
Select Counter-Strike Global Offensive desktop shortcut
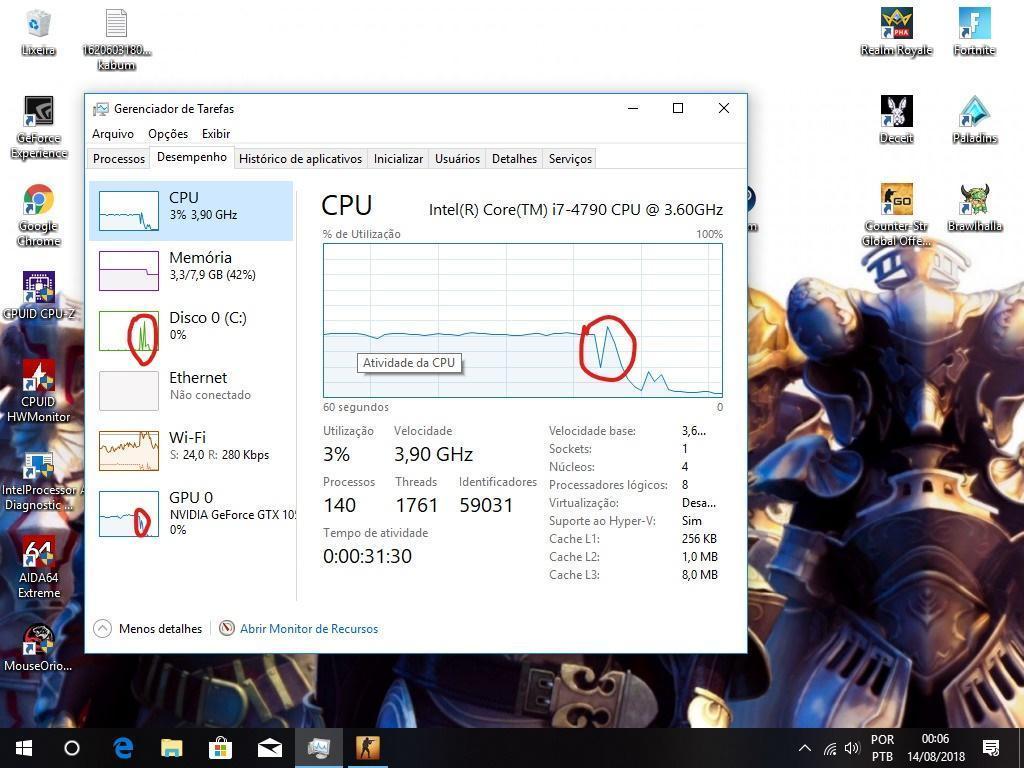click(x=896, y=215)
